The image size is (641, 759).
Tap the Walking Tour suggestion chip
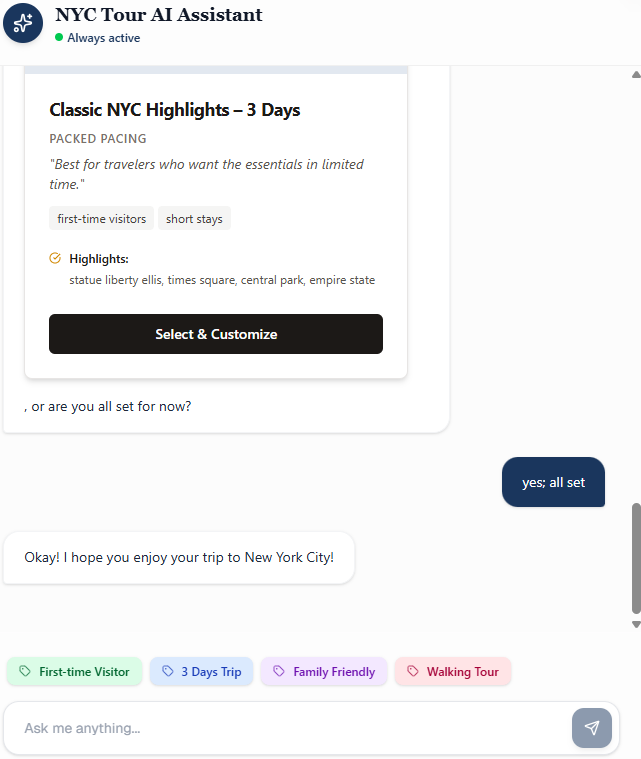click(x=453, y=672)
